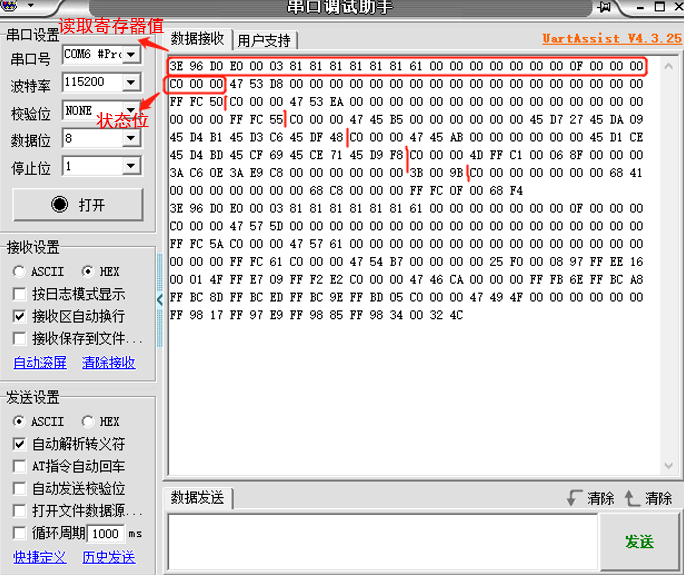Toggle 自动解析转义符 checkbox

point(19,444)
